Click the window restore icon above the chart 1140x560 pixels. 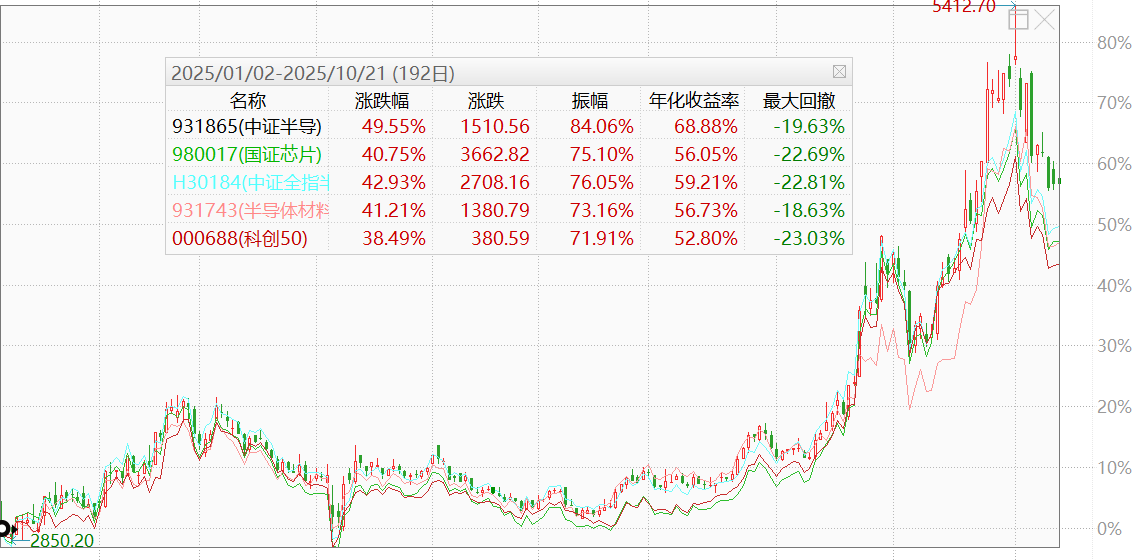1018,18
